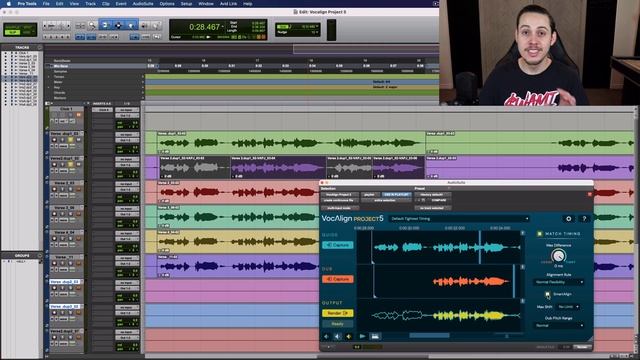Open the Alignment Rule dropdown
640x360 pixels.
(x=559, y=282)
